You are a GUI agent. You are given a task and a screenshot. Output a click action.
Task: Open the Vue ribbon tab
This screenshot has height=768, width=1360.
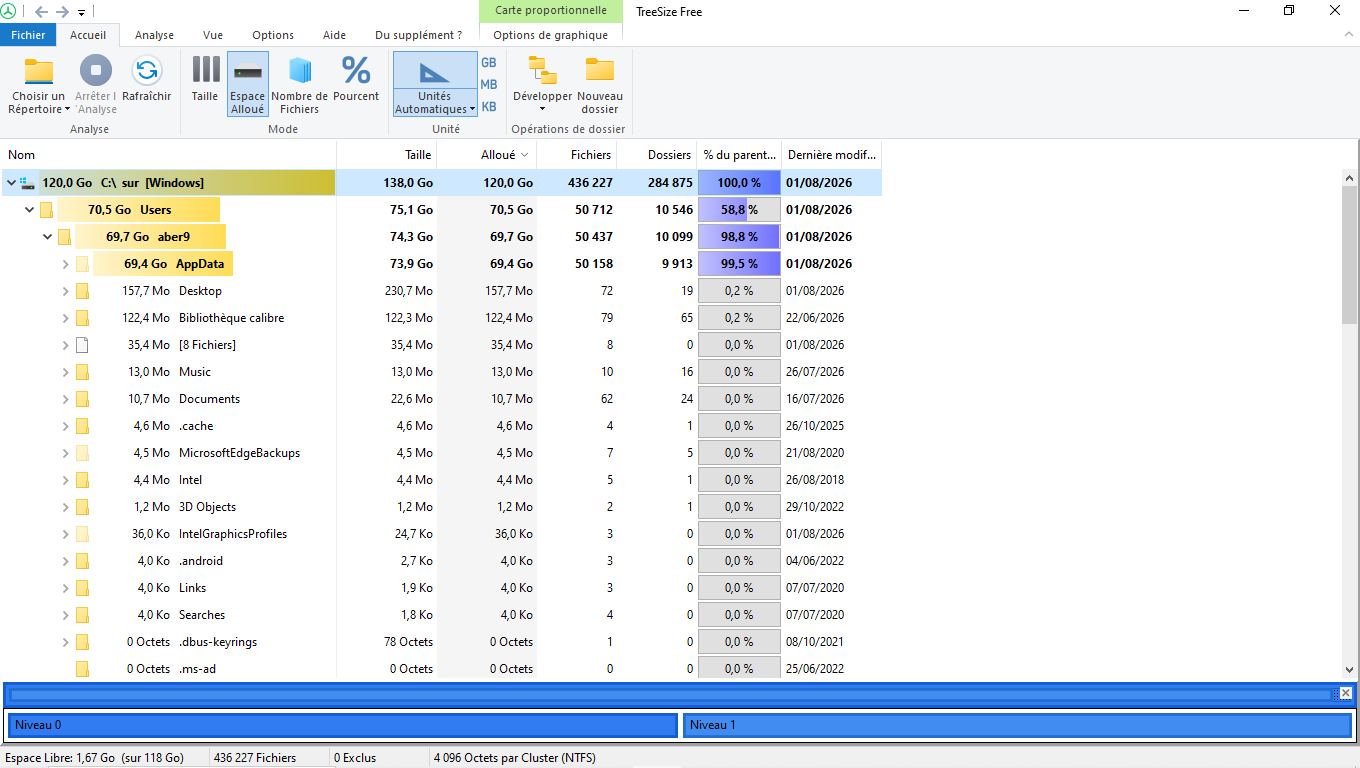[213, 35]
